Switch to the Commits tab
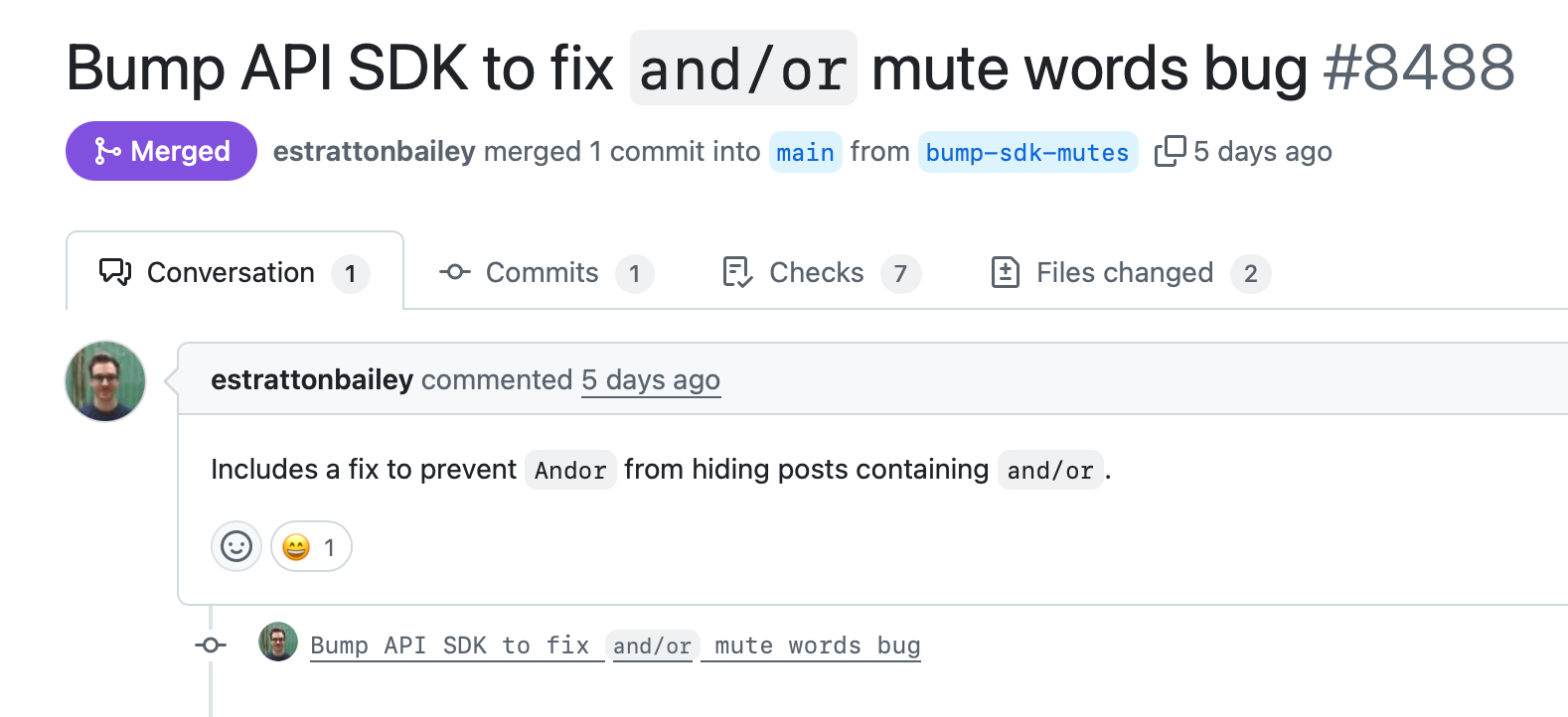 click(543, 272)
